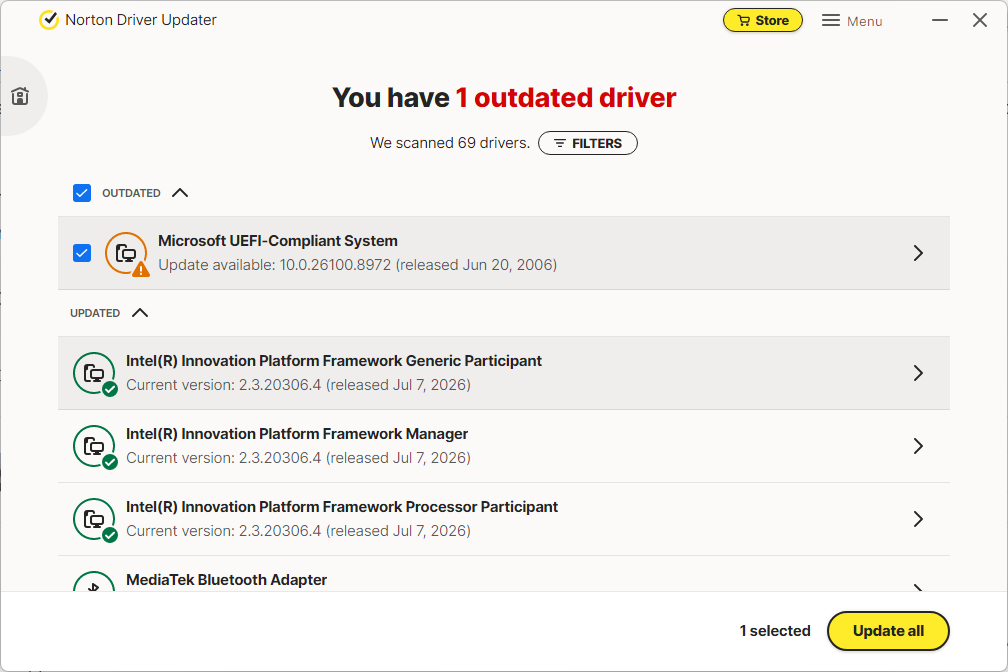Uncheck Microsoft UEFI-Compliant System checkbox
Image resolution: width=1008 pixels, height=672 pixels.
82,253
